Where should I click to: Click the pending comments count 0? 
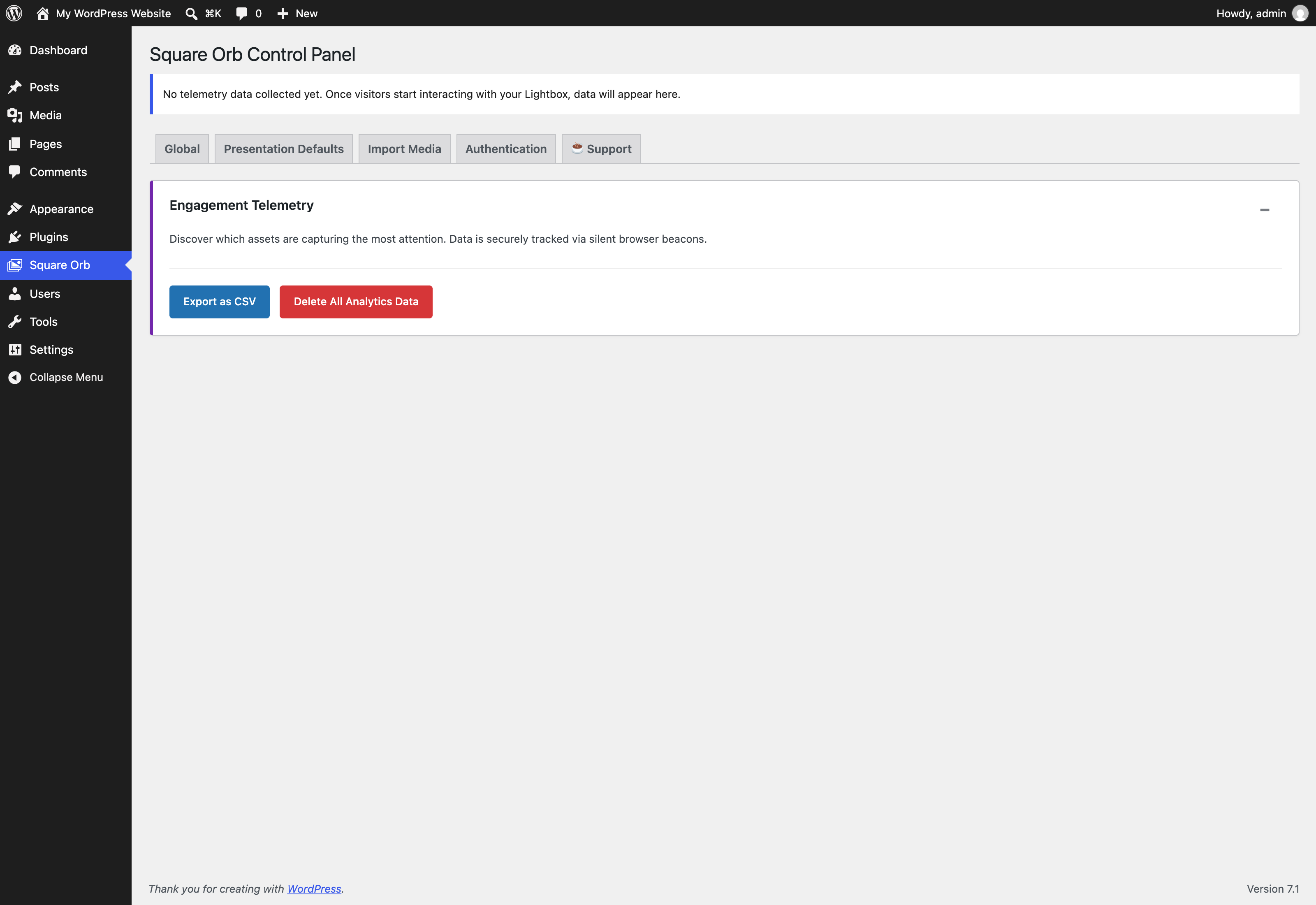click(x=258, y=14)
